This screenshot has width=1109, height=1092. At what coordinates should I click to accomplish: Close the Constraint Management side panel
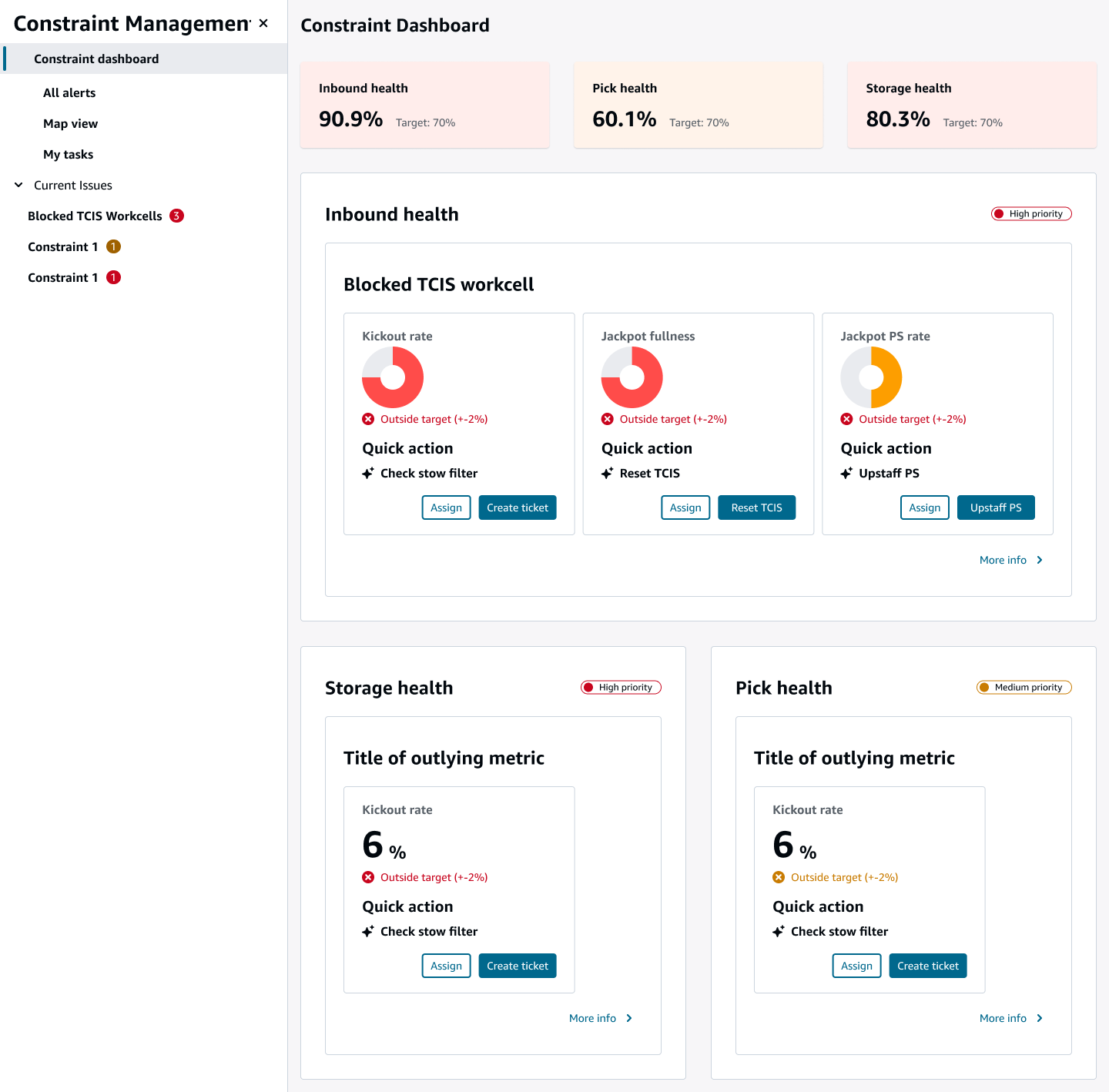[263, 23]
